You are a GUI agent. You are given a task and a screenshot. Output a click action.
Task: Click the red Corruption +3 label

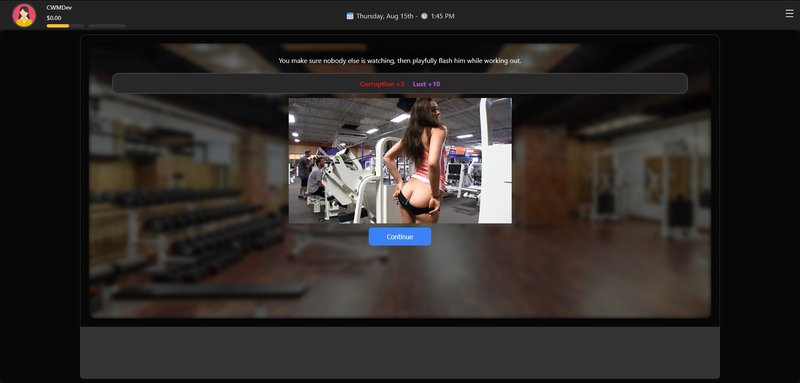click(x=382, y=84)
